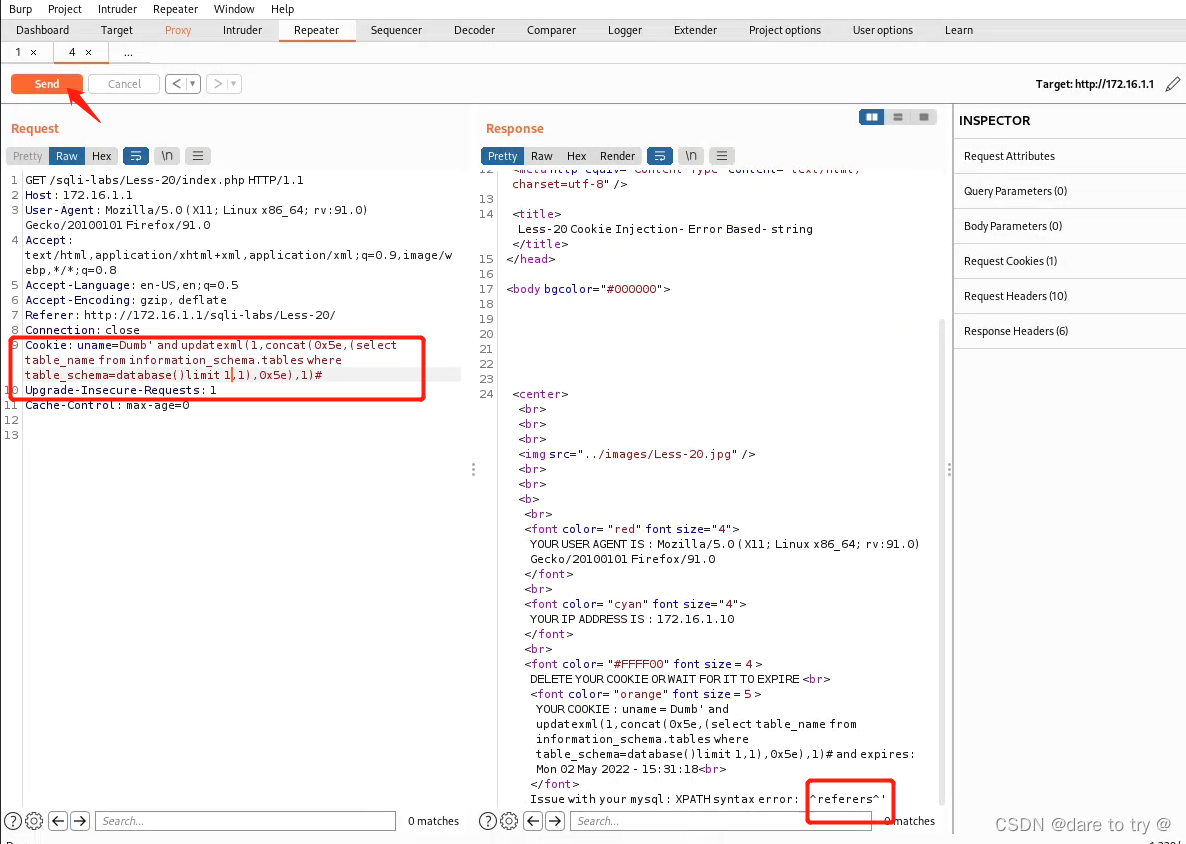
Task: Edit target with pencil icon
Action: click(x=1172, y=84)
